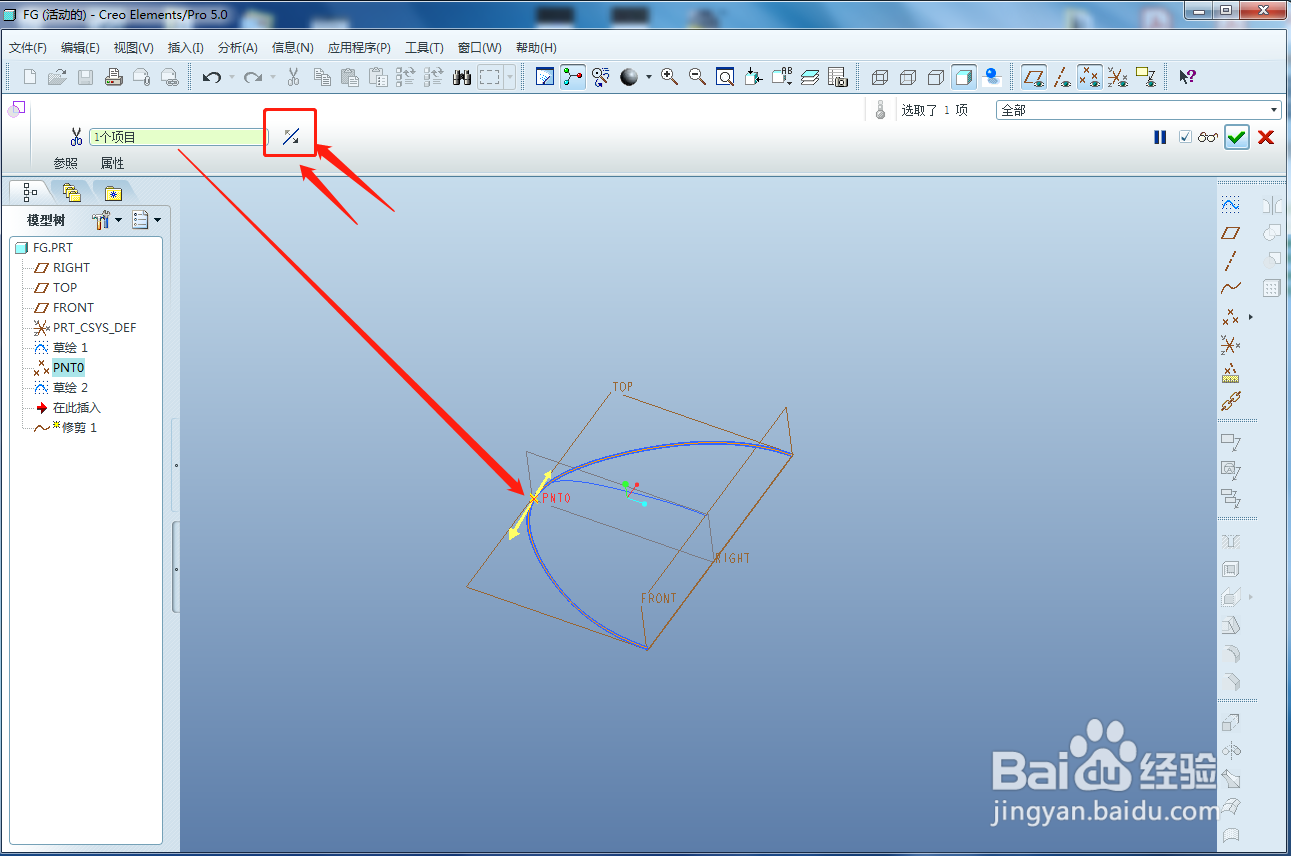1291x856 pixels.
Task: Click the New file icon
Action: (x=30, y=77)
